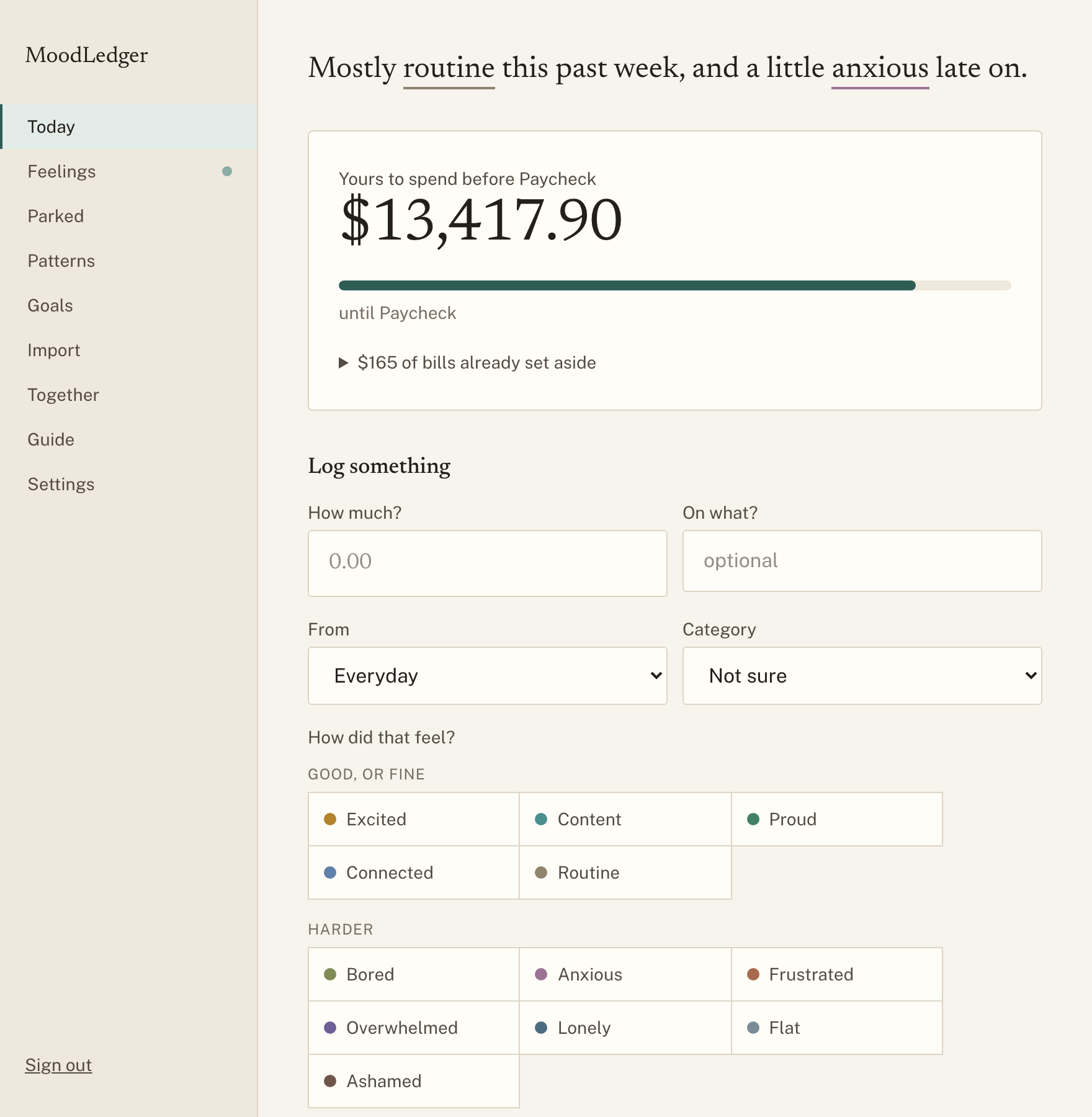
Task: Choose the Proud feeling
Action: 837,819
